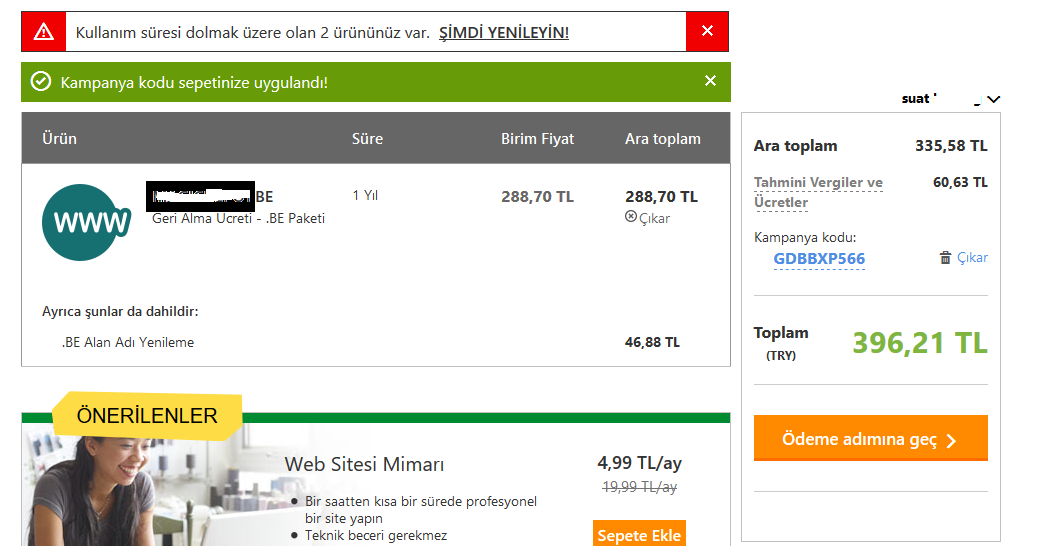The height and width of the screenshot is (546, 1064).
Task: Click the green checkmark success icon
Action: pyautogui.click(x=41, y=82)
